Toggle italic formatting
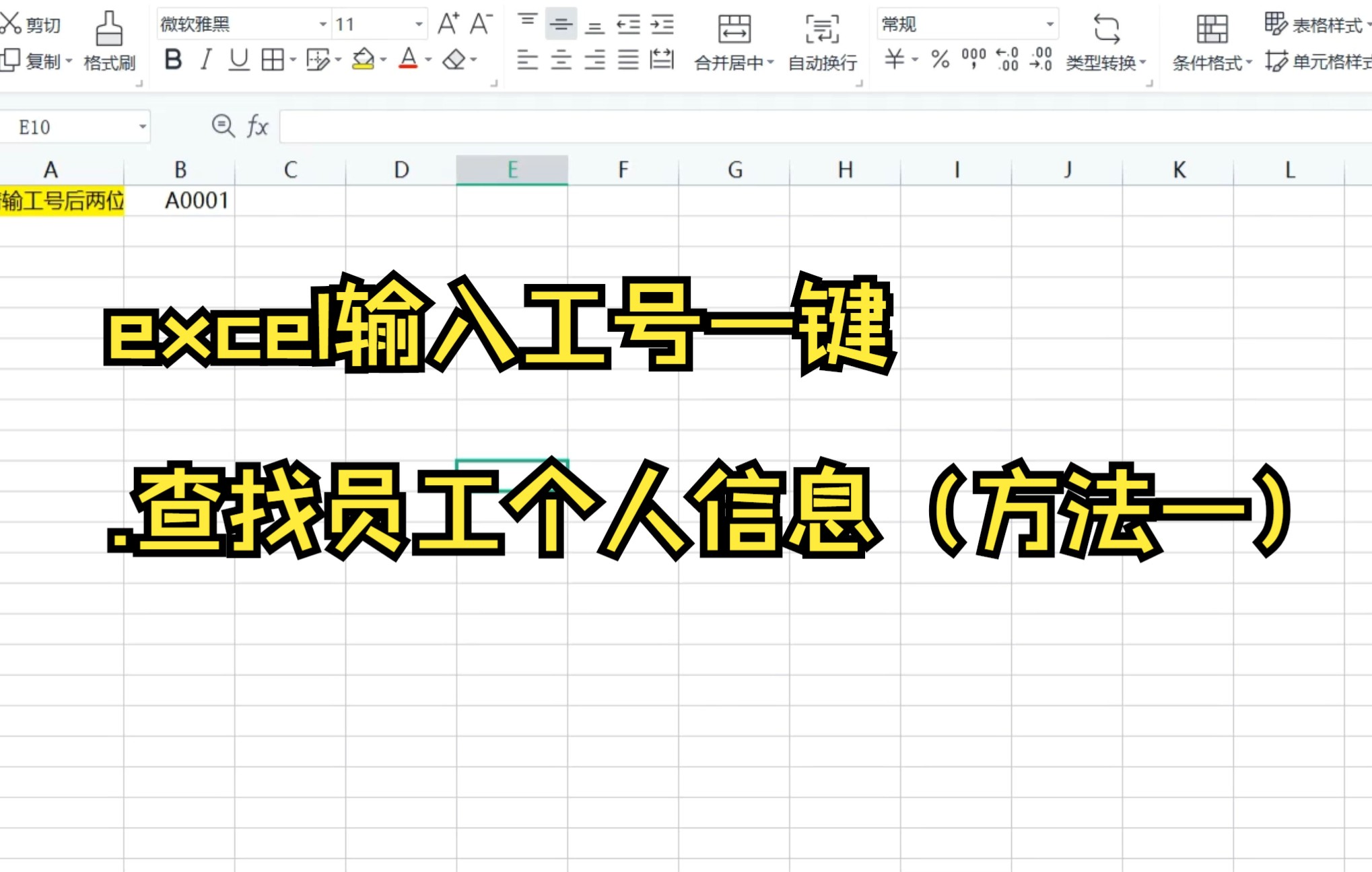1372x872 pixels. pos(206,59)
